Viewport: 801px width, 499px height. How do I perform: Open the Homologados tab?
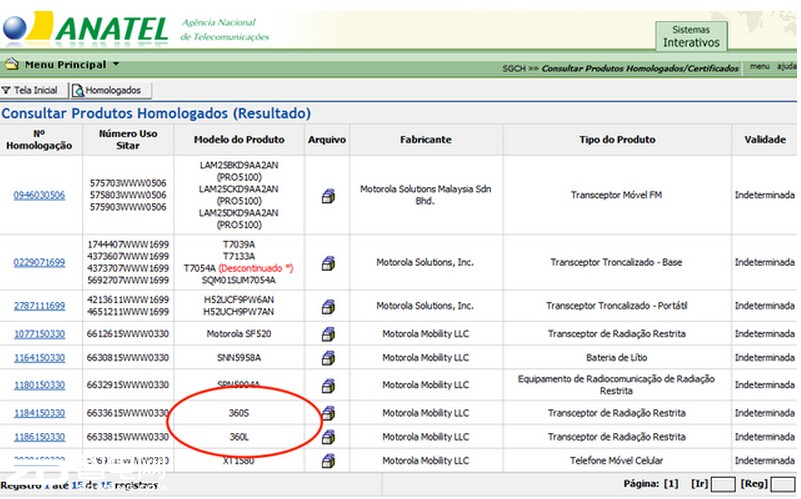(110, 90)
